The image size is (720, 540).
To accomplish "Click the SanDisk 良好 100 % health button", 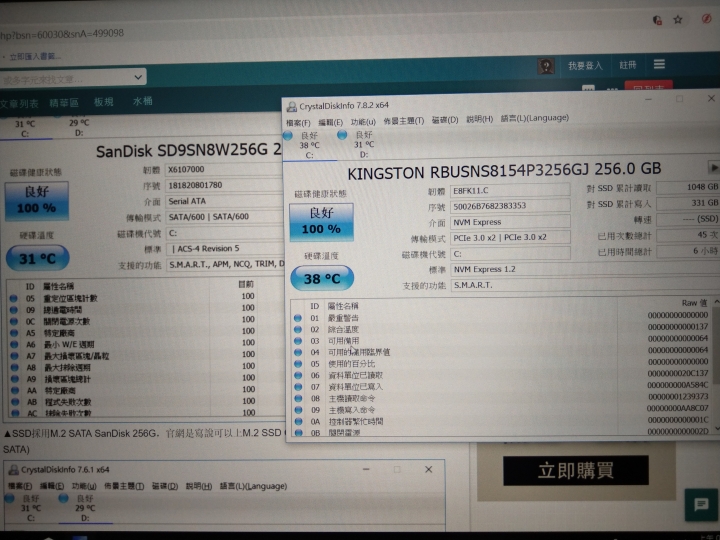I will coord(37,201).
